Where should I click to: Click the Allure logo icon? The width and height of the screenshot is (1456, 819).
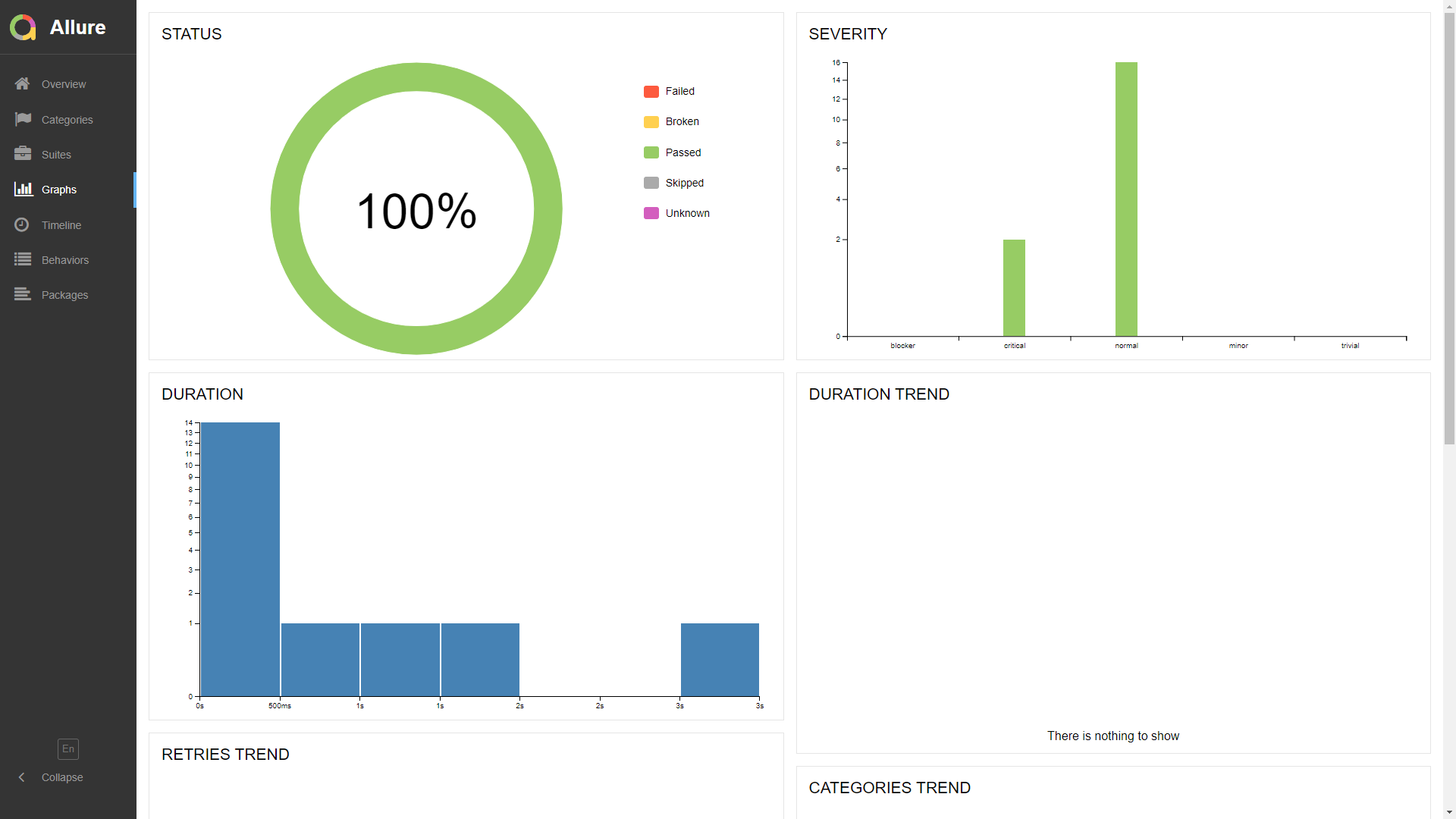[22, 27]
